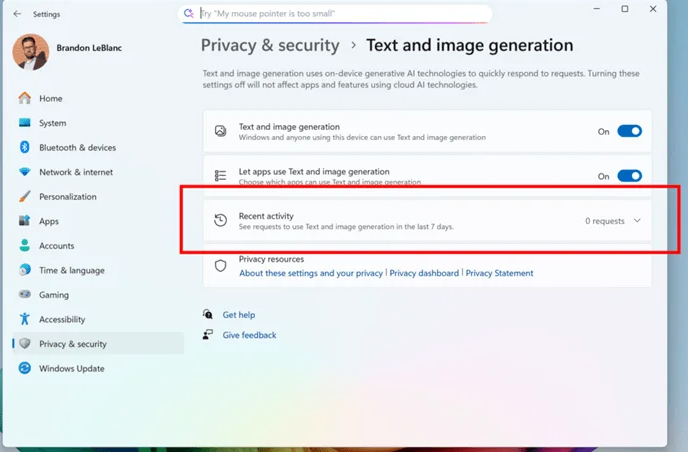Expand Recent activity chevron
Viewport: 688px width, 452px height.
637,220
